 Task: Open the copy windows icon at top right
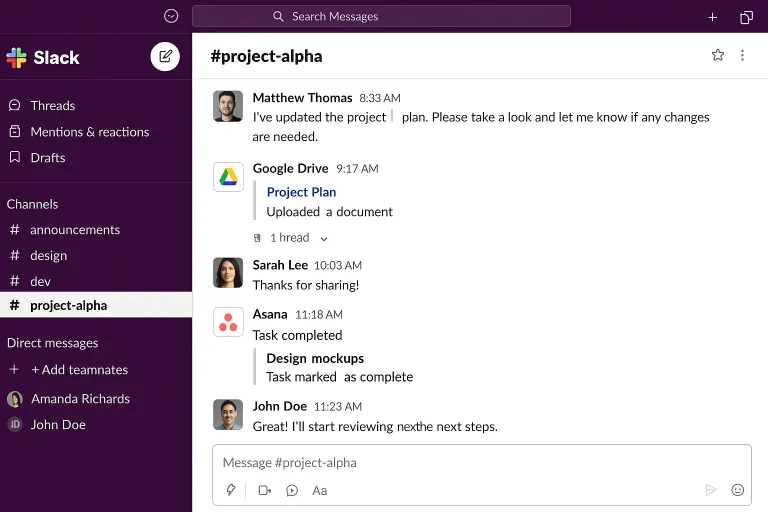pyautogui.click(x=746, y=17)
